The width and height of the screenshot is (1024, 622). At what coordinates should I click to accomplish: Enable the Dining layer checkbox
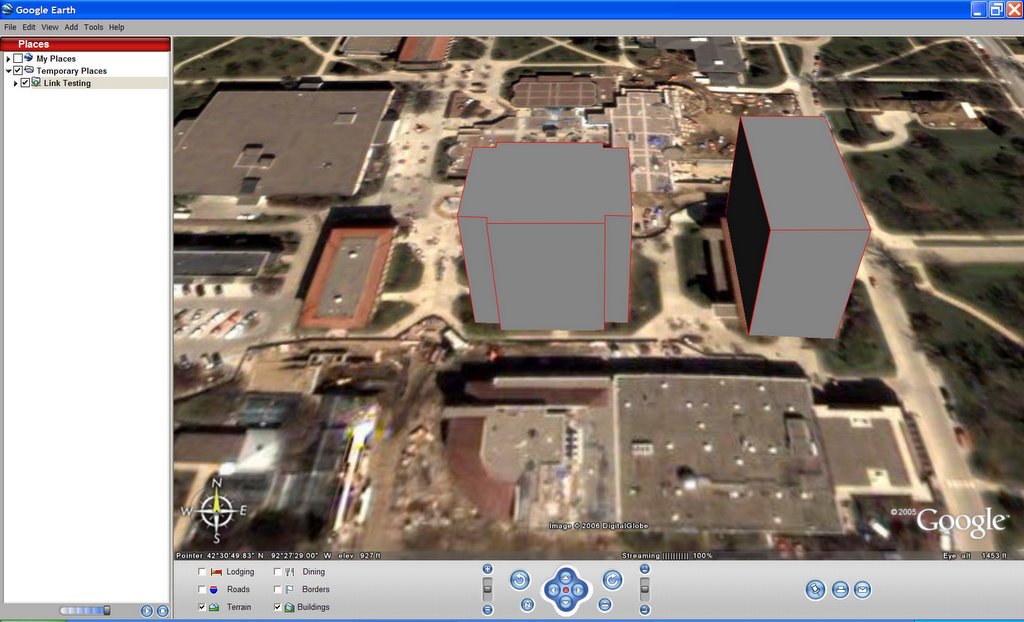click(278, 572)
